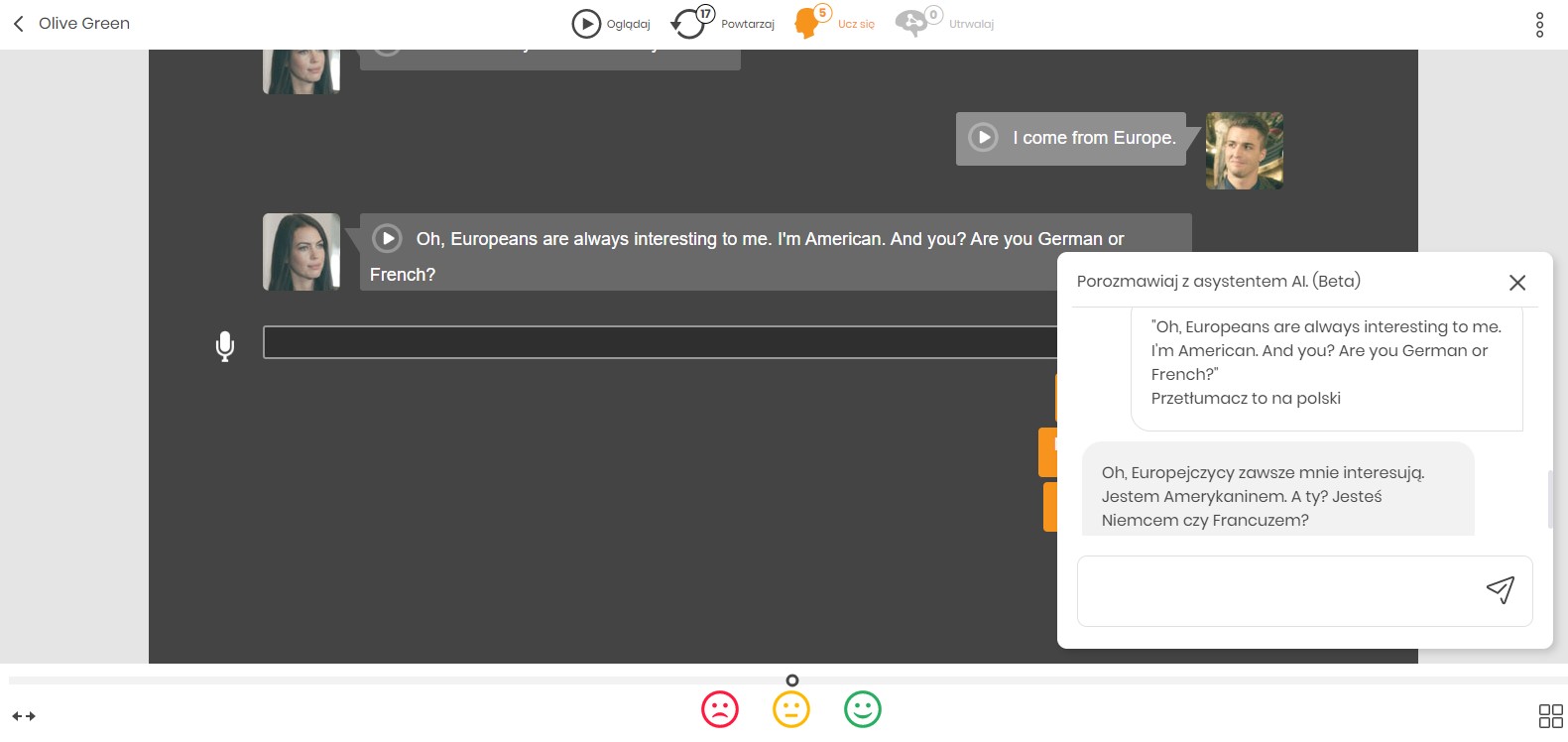Rate with the yellow neutral face
Viewport: 1568px width, 742px height.
click(791, 709)
